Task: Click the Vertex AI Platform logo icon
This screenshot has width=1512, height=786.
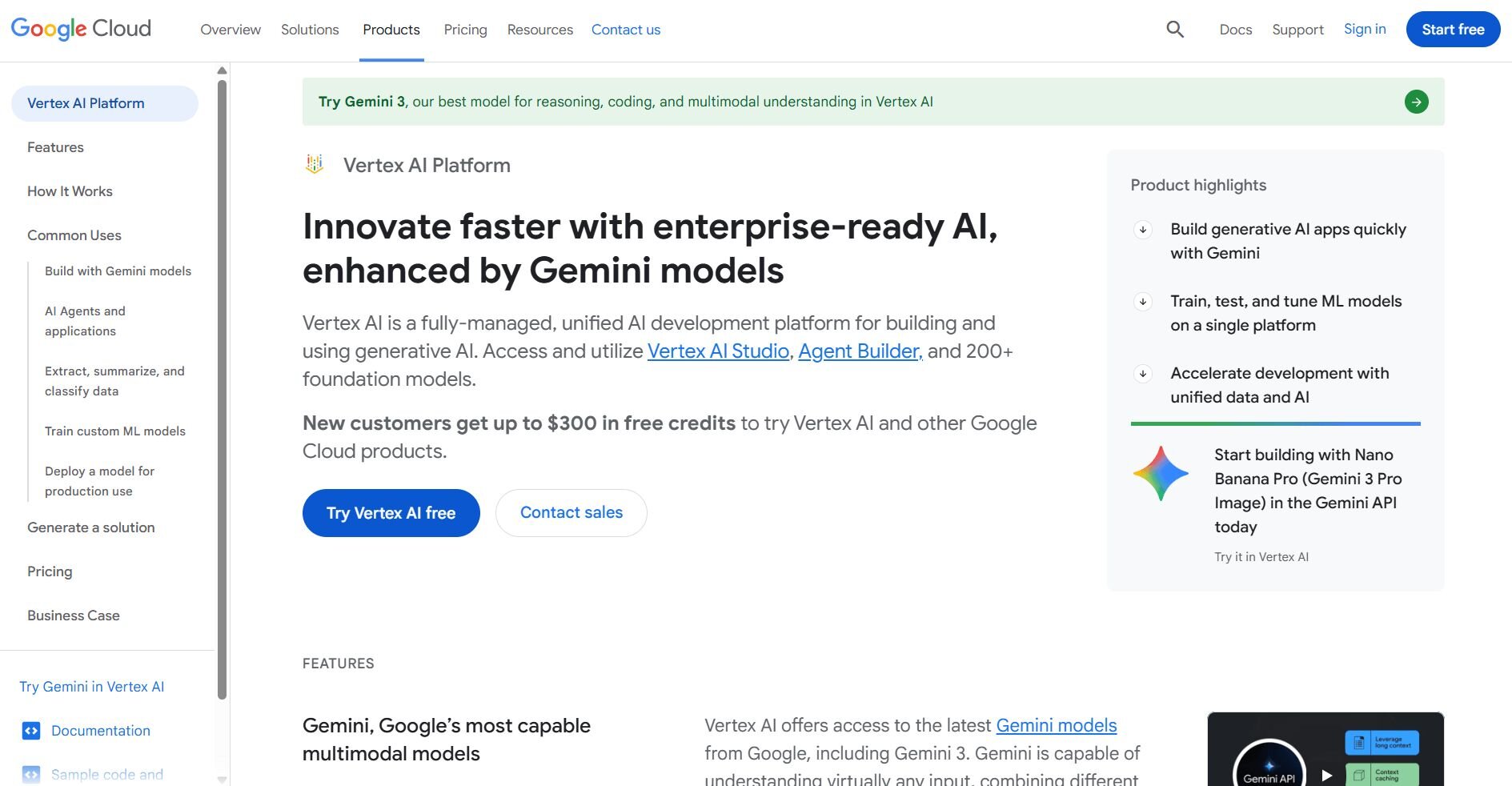Action: [x=315, y=165]
